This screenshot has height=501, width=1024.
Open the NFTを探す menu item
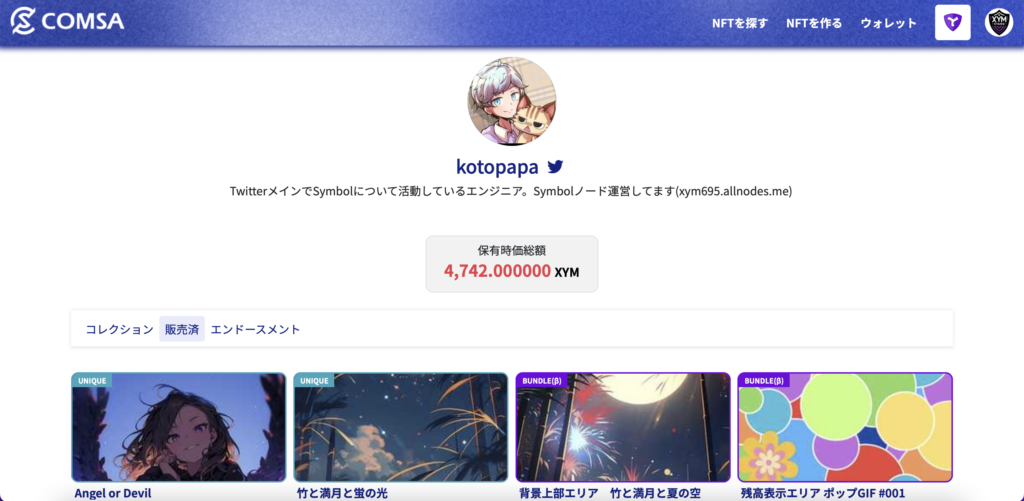click(x=740, y=24)
